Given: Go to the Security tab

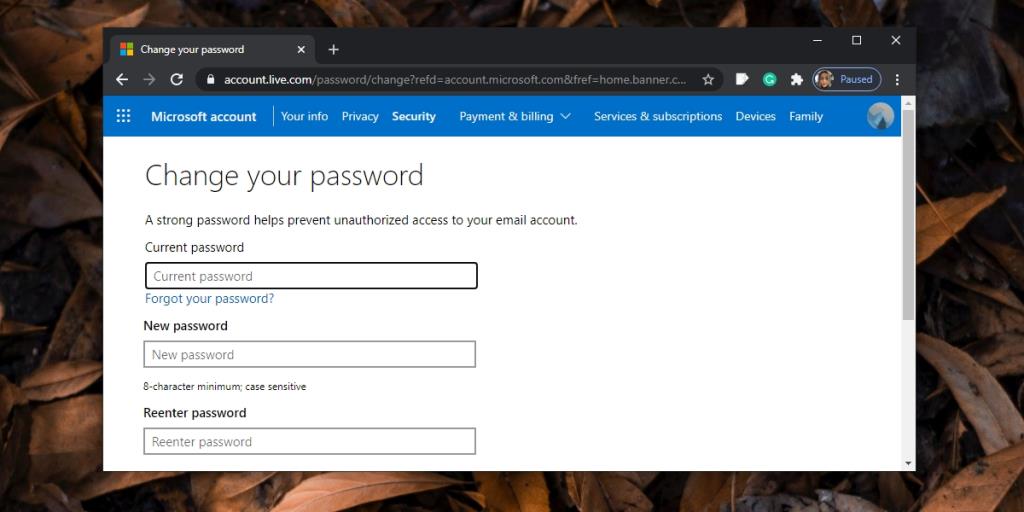Looking at the screenshot, I should coord(413,116).
